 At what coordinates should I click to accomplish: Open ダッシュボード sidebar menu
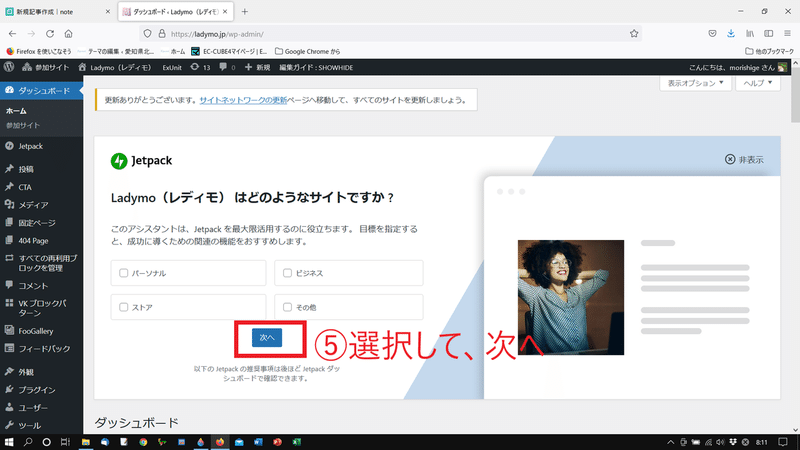point(41,90)
